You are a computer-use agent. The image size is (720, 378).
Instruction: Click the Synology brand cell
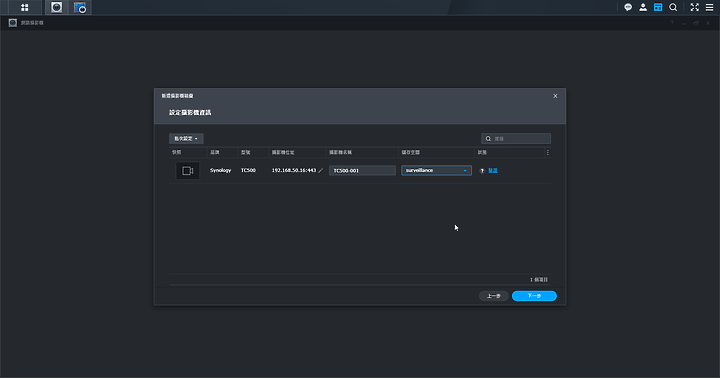pyautogui.click(x=220, y=170)
